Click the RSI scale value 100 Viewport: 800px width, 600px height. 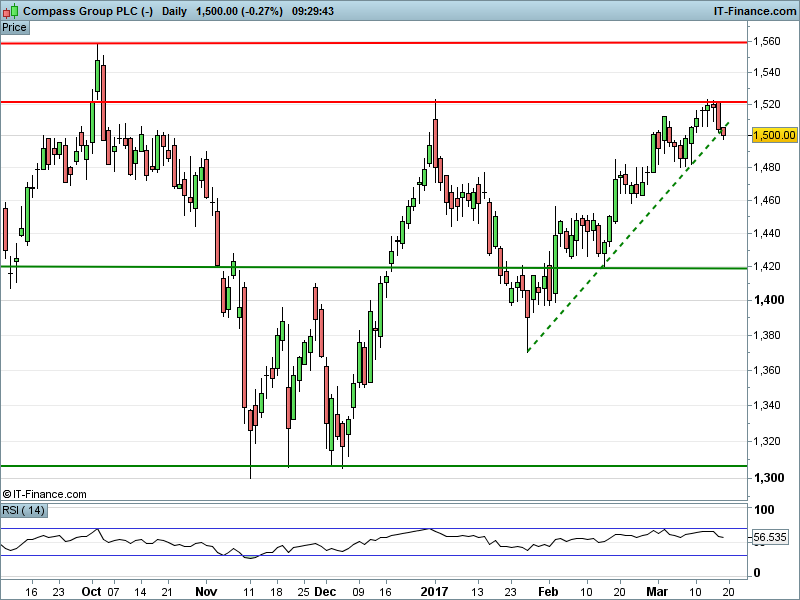tap(764, 510)
